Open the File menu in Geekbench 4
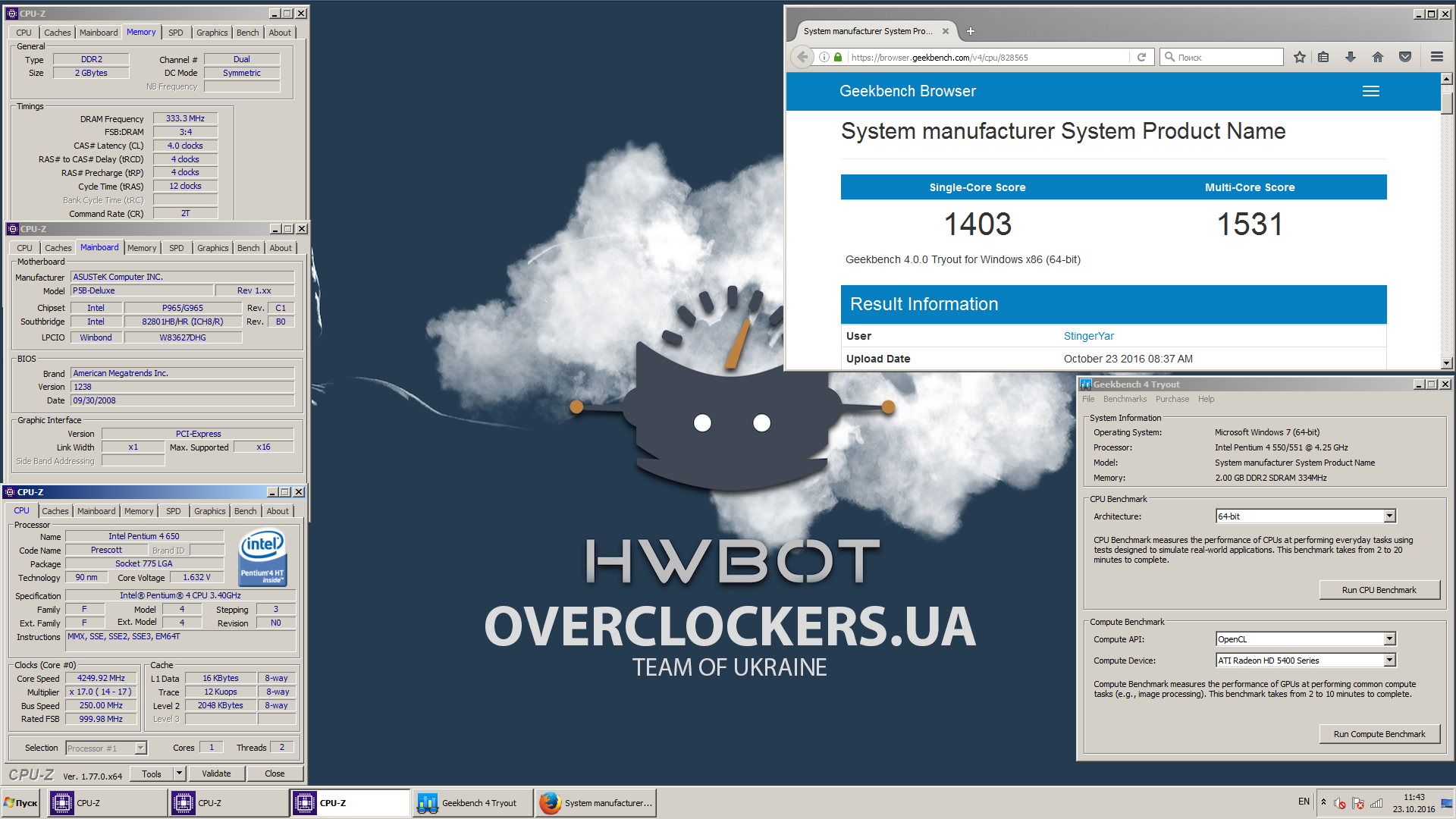 coord(1088,399)
